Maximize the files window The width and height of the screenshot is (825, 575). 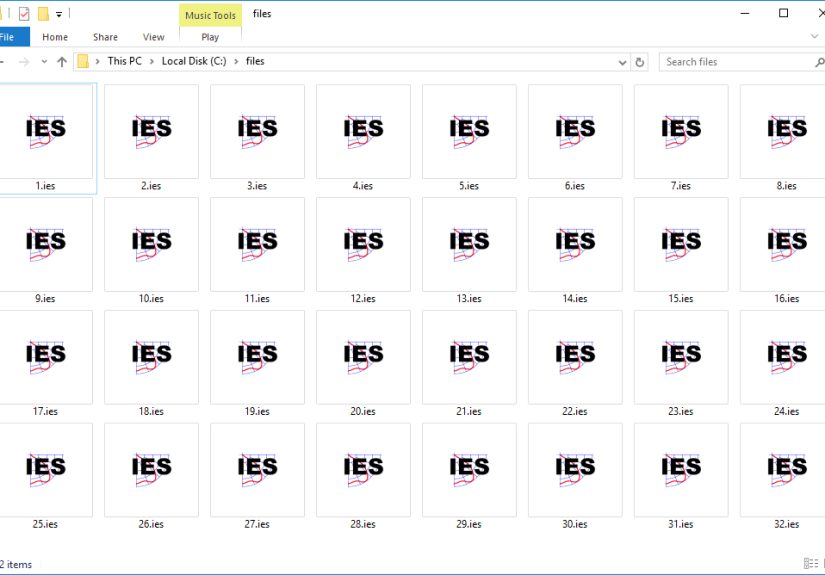point(783,13)
